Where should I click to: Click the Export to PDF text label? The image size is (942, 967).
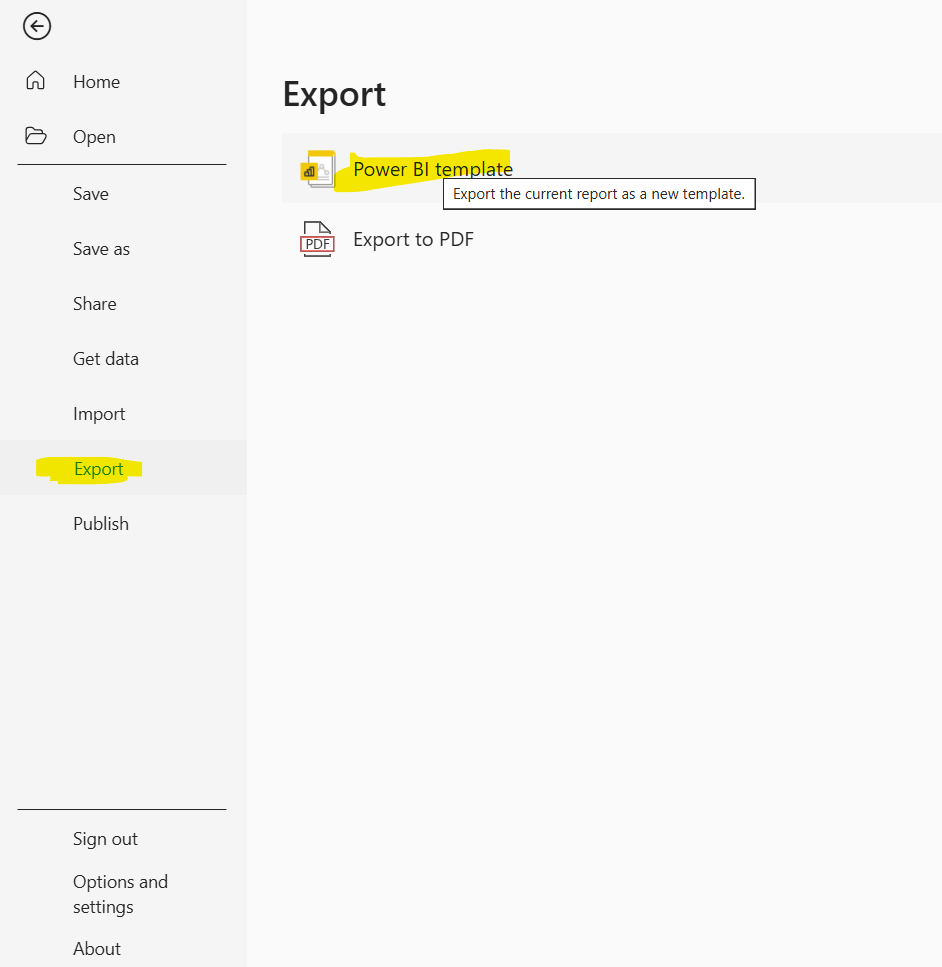pyautogui.click(x=413, y=240)
